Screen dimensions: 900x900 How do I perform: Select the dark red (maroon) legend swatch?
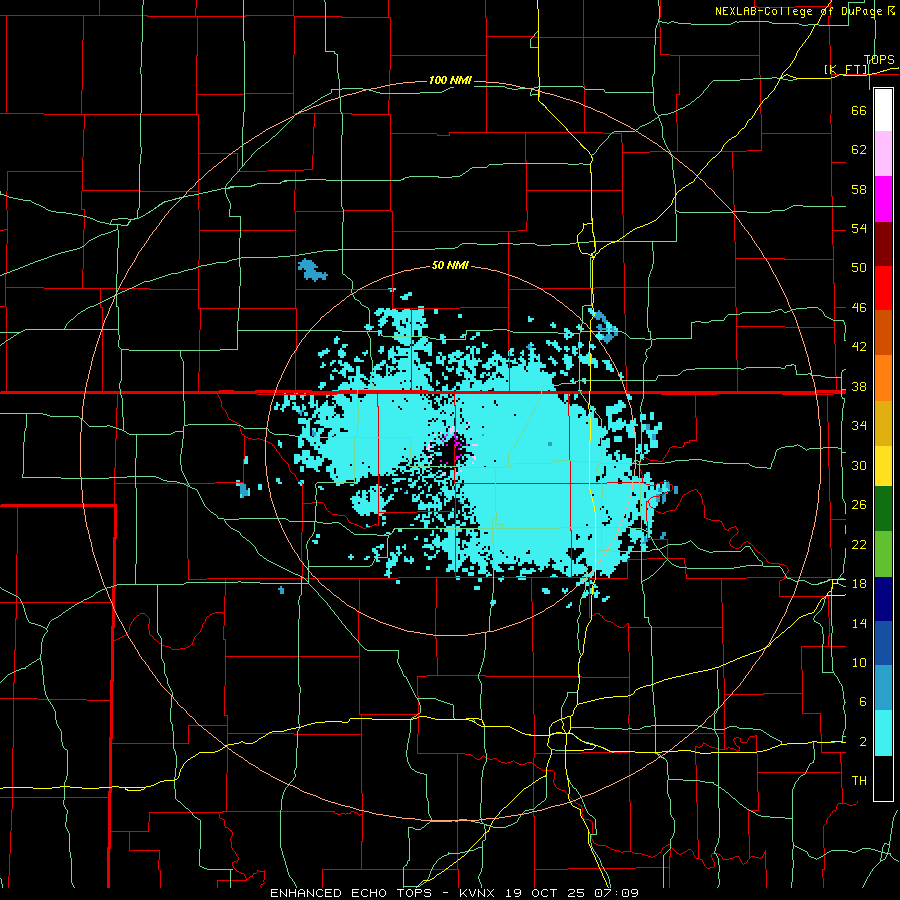(883, 244)
